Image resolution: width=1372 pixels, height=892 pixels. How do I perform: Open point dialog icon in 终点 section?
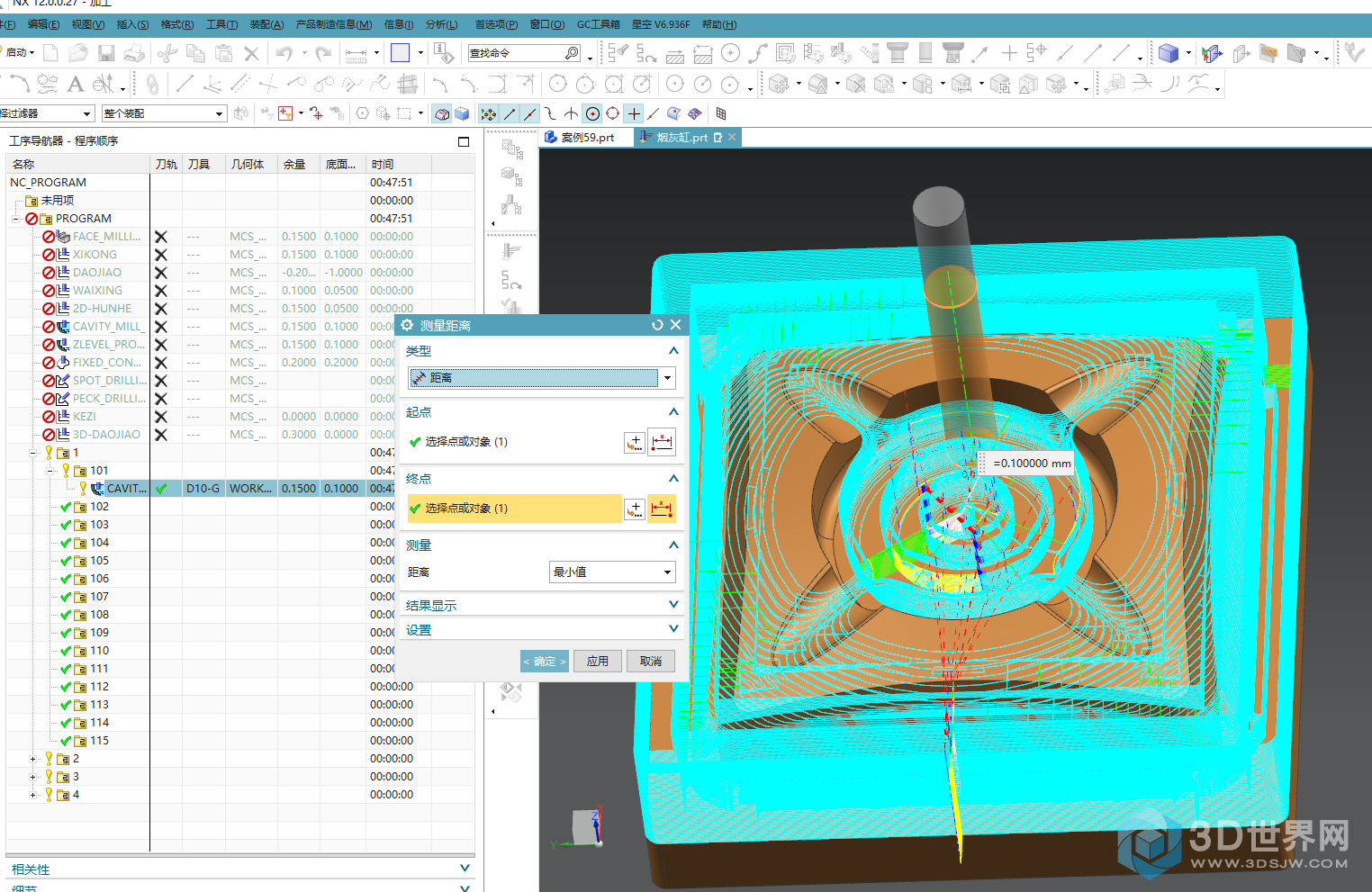(635, 509)
